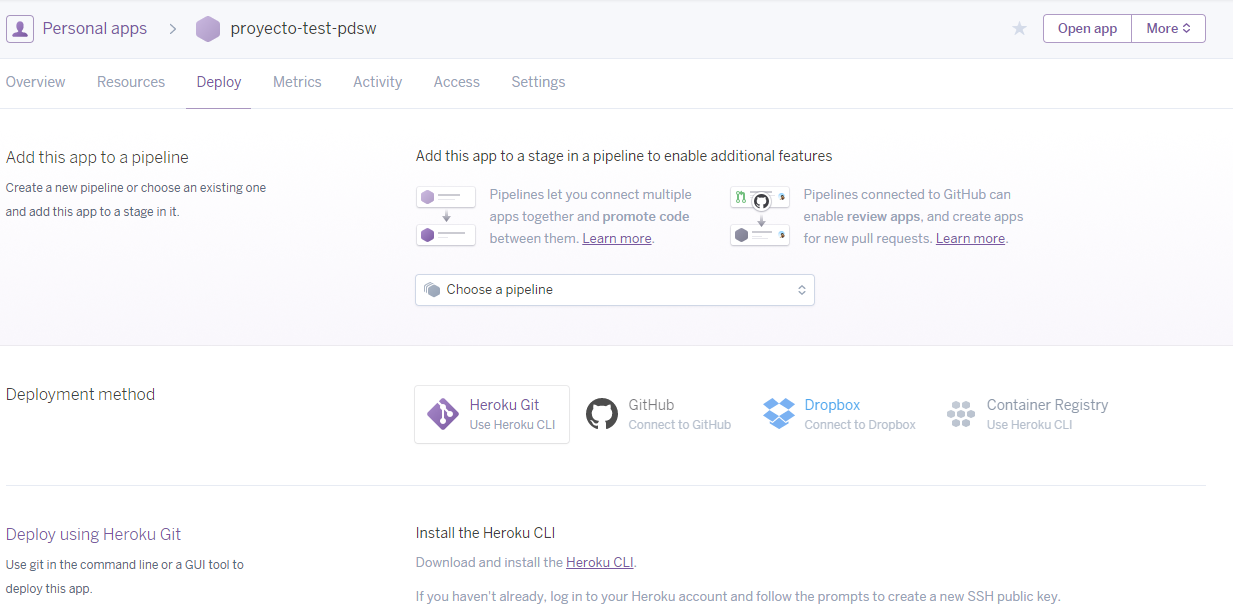
Task: Click the Heroku Git logo icon
Action: (x=443, y=414)
